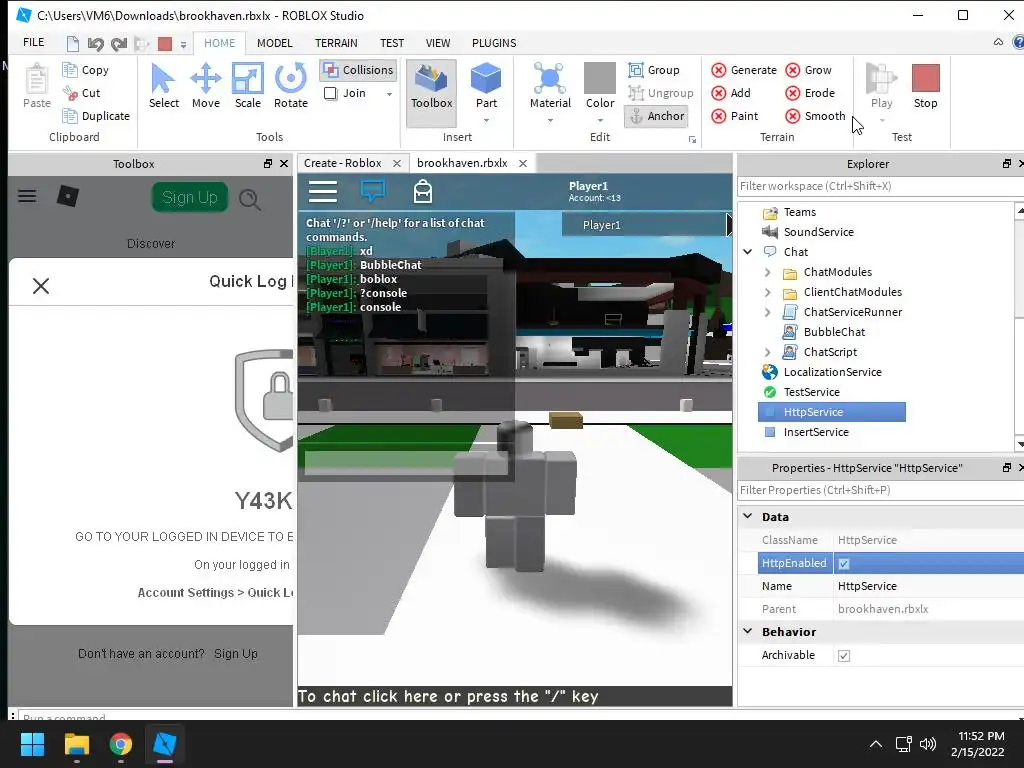Open the in-game backpack icon
Screen dimensions: 1024x768
(x=423, y=191)
